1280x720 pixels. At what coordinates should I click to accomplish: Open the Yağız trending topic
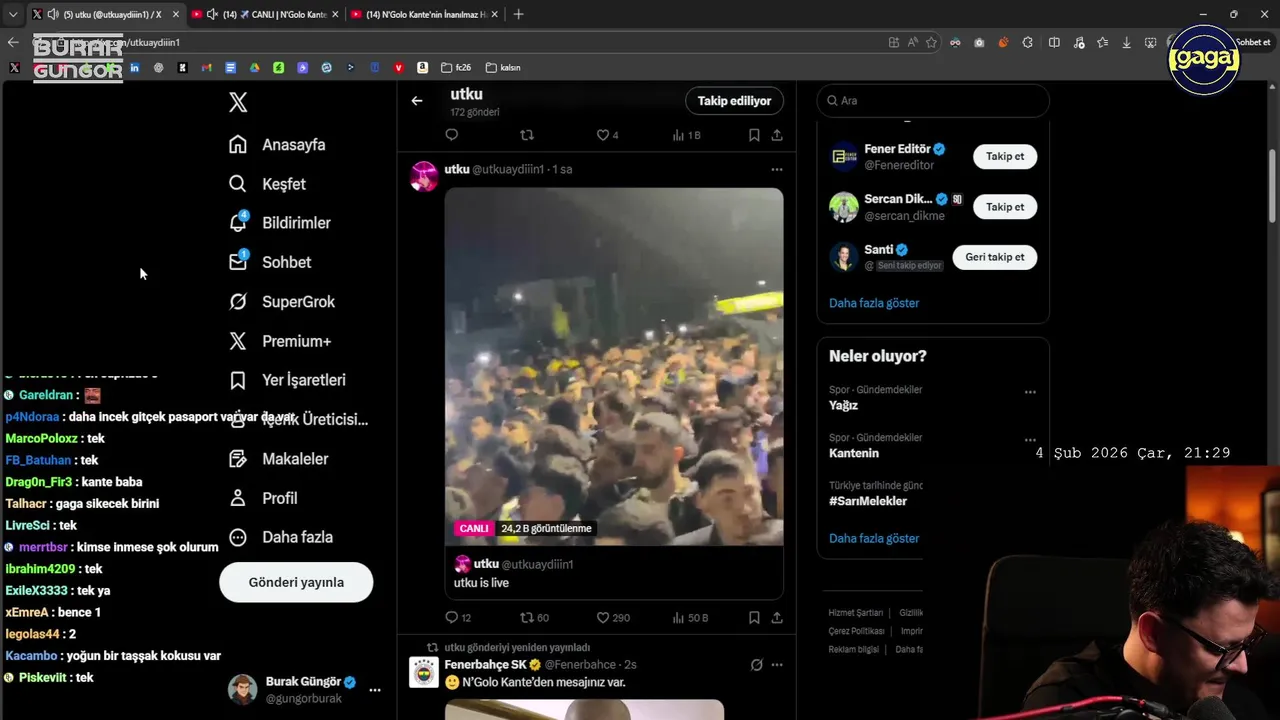click(843, 405)
